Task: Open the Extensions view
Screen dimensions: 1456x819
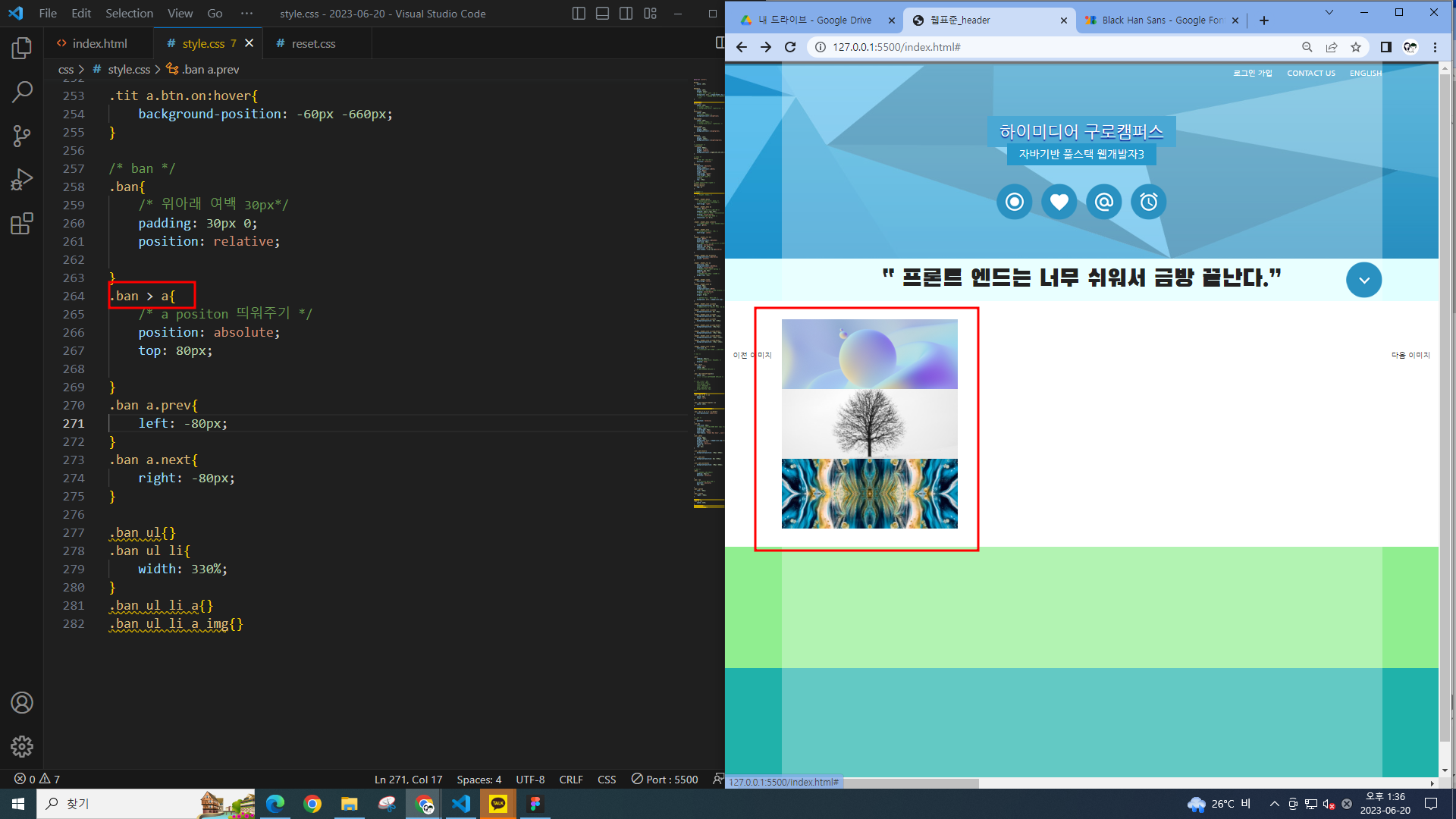Action: tap(22, 224)
